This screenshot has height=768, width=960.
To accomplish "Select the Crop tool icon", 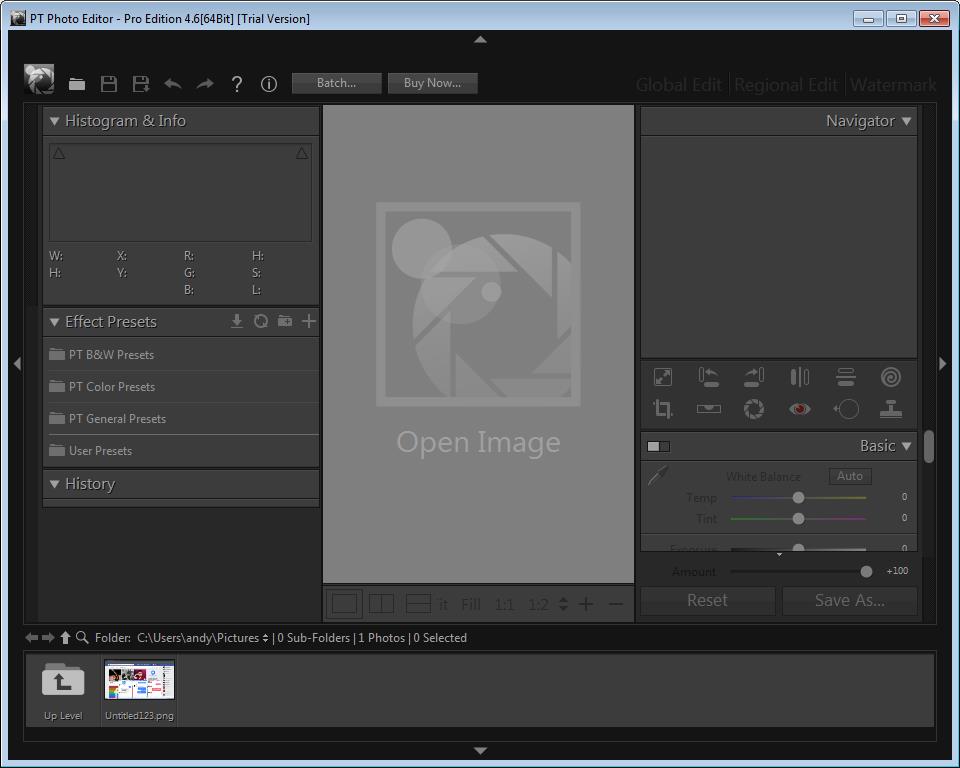I will click(x=663, y=409).
